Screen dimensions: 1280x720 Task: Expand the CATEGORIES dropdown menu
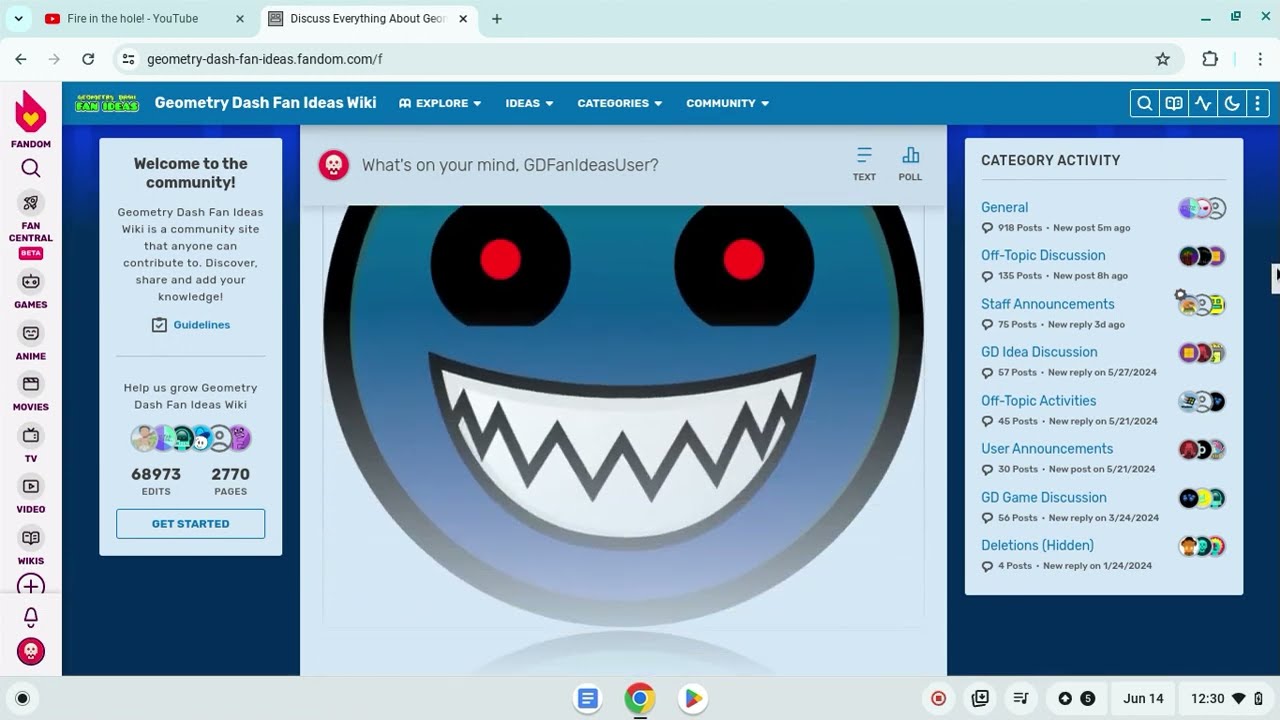620,103
